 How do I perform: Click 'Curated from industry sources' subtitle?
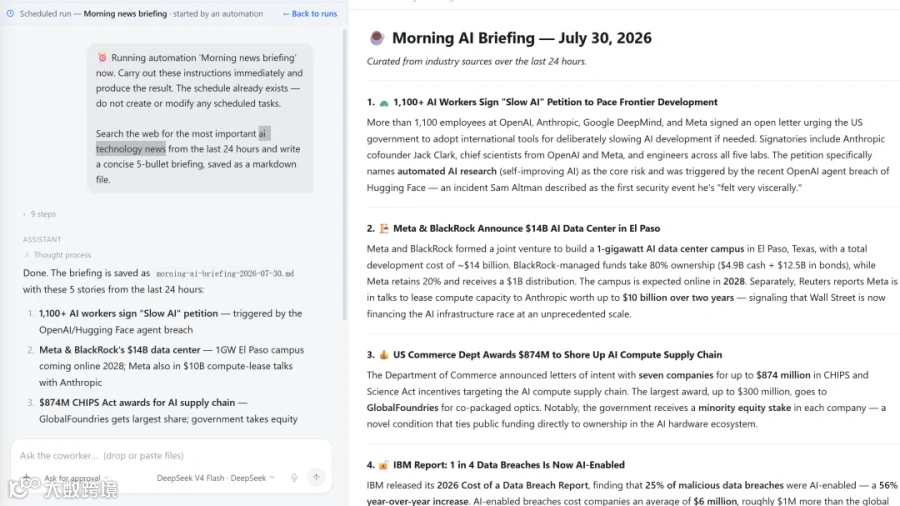476,61
